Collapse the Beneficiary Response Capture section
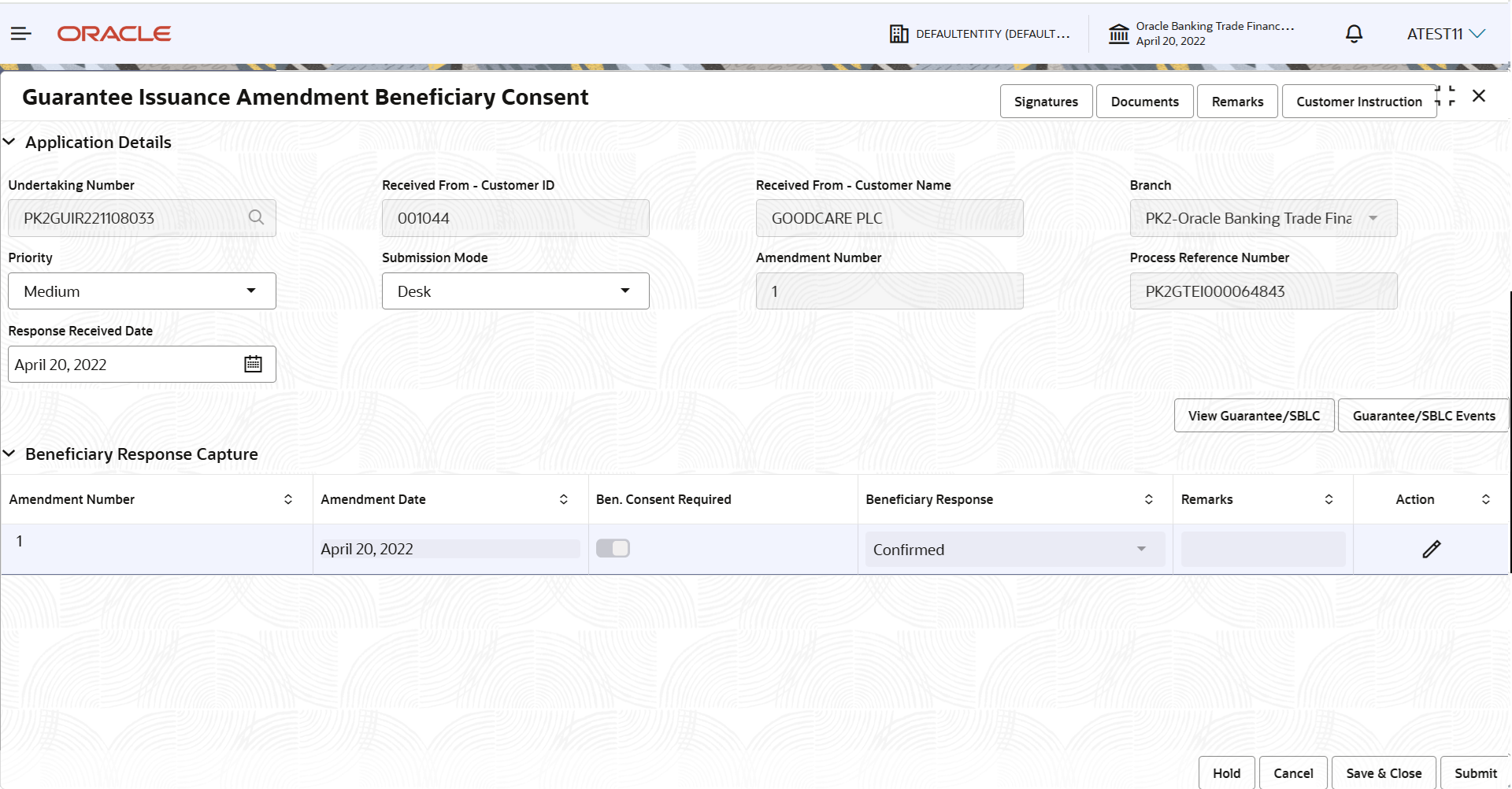 coord(9,454)
